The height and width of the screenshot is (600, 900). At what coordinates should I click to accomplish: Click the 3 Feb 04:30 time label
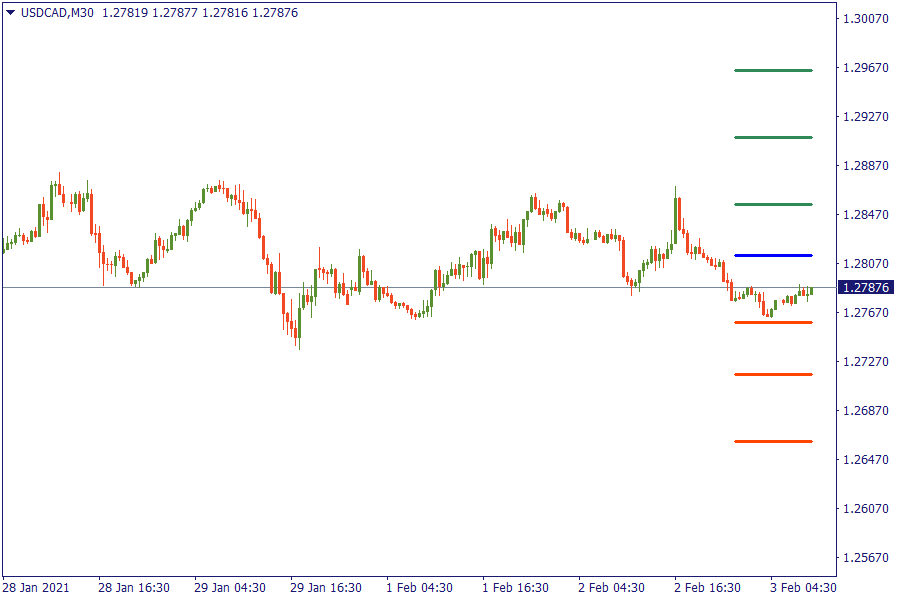pyautogui.click(x=803, y=586)
